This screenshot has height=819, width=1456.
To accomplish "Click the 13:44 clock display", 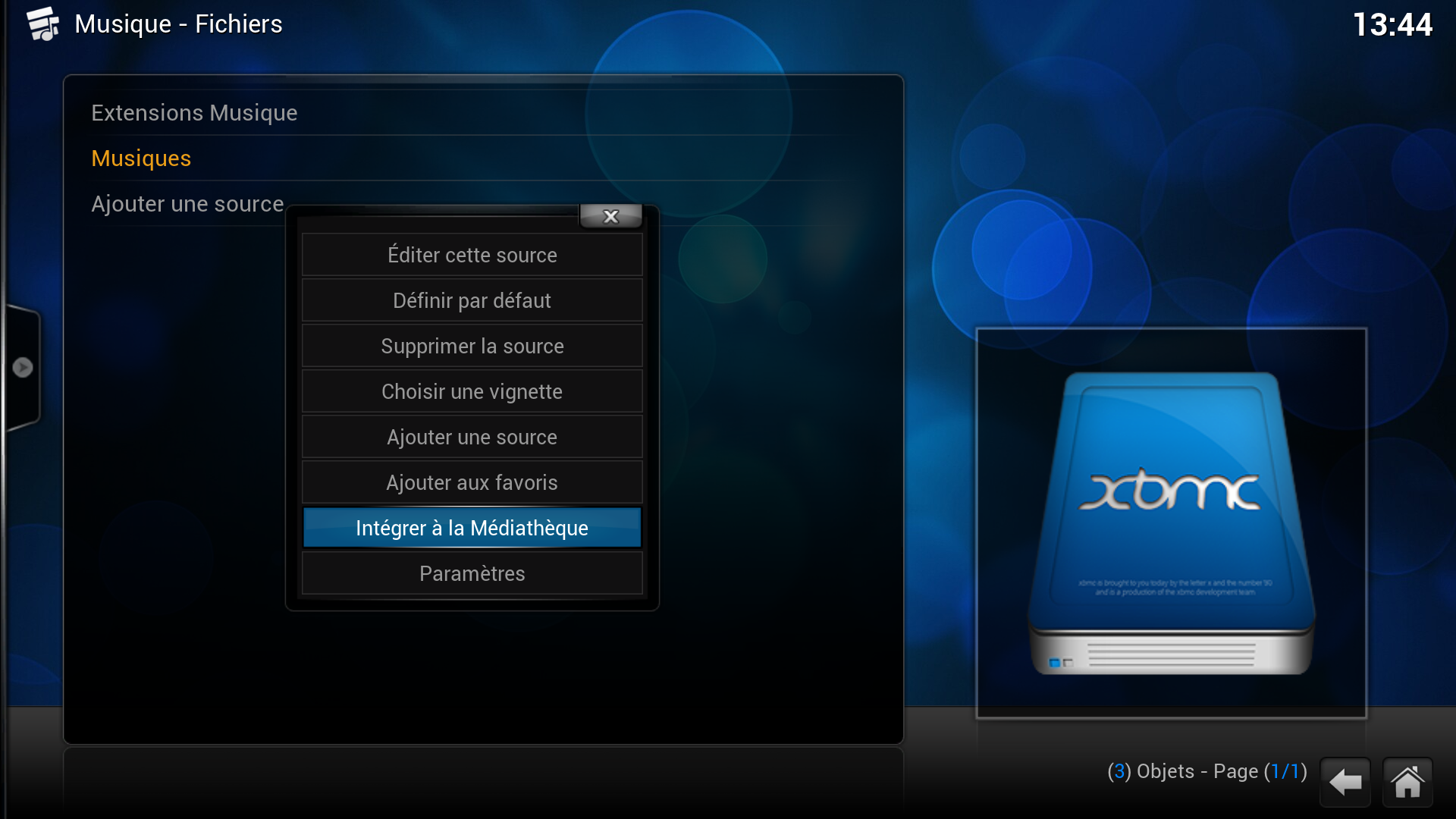I will point(1392,25).
